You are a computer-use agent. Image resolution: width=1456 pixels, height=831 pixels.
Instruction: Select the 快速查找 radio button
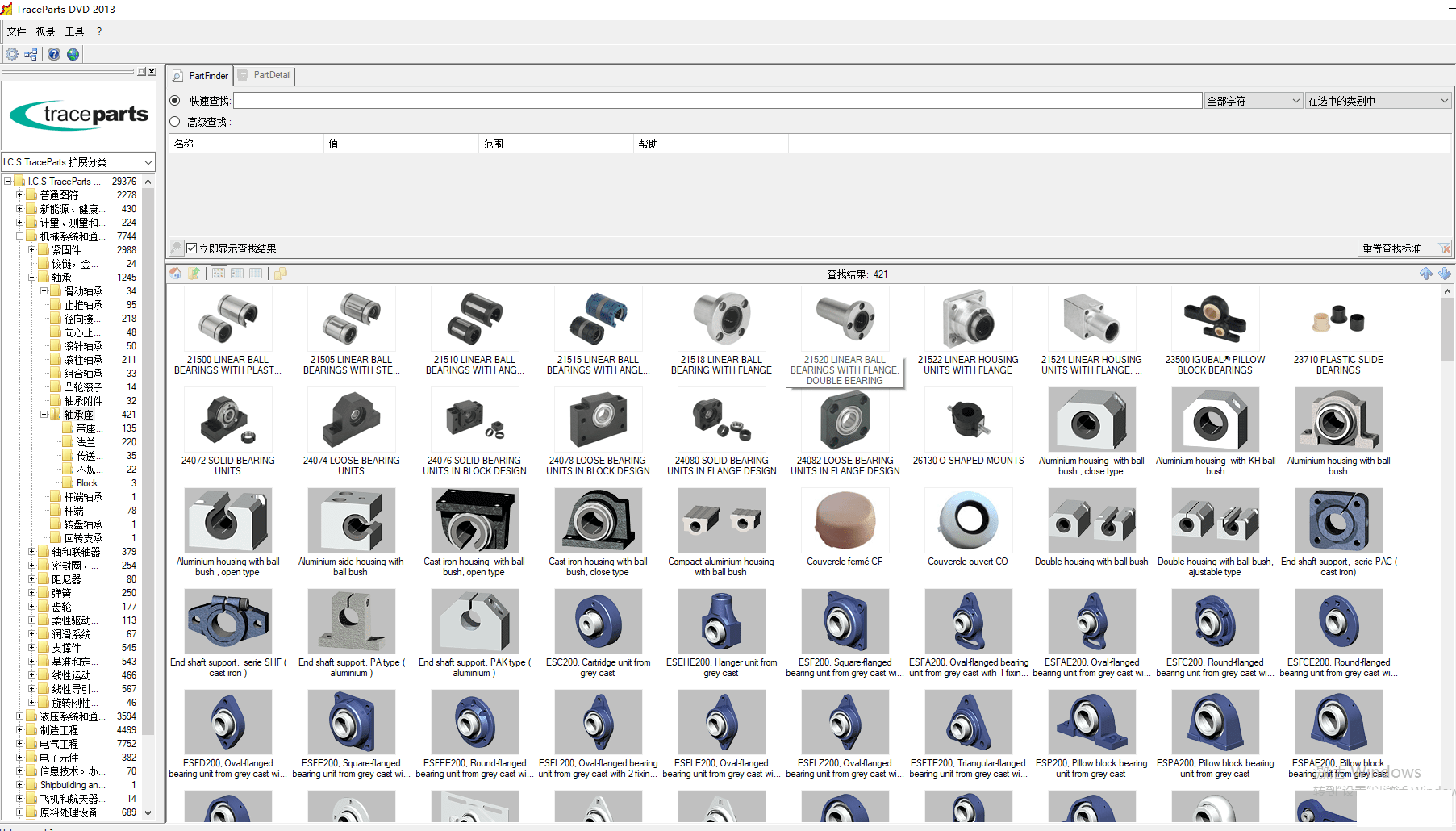click(175, 101)
